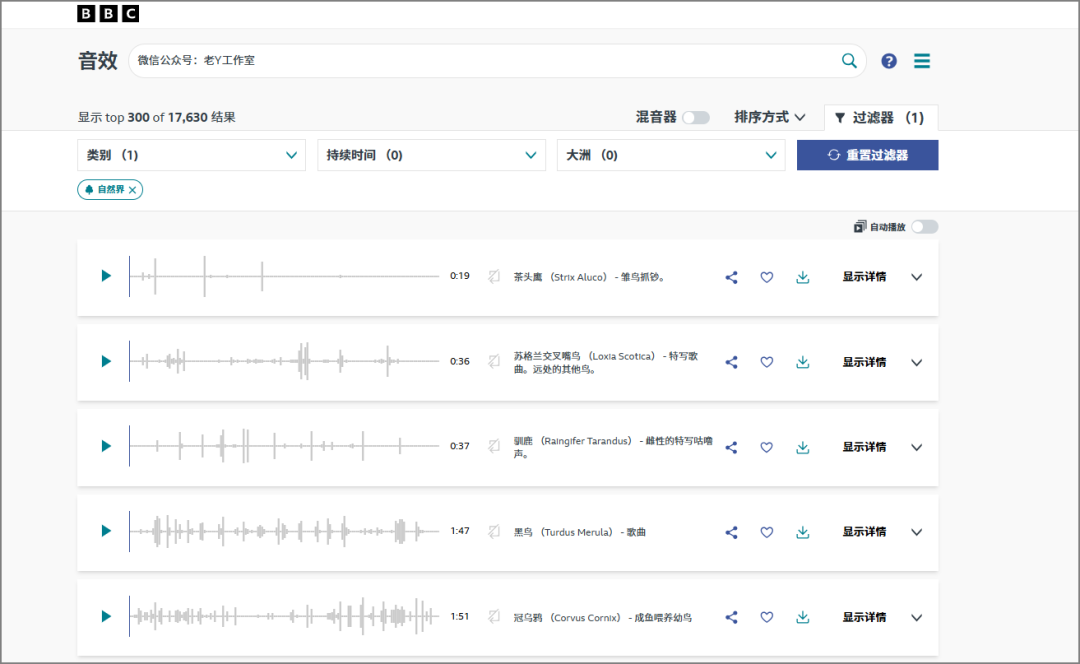Download the 冠乌鸦 (Corvus Cornix) sound
Viewport: 1080px width, 664px height.
tap(802, 617)
